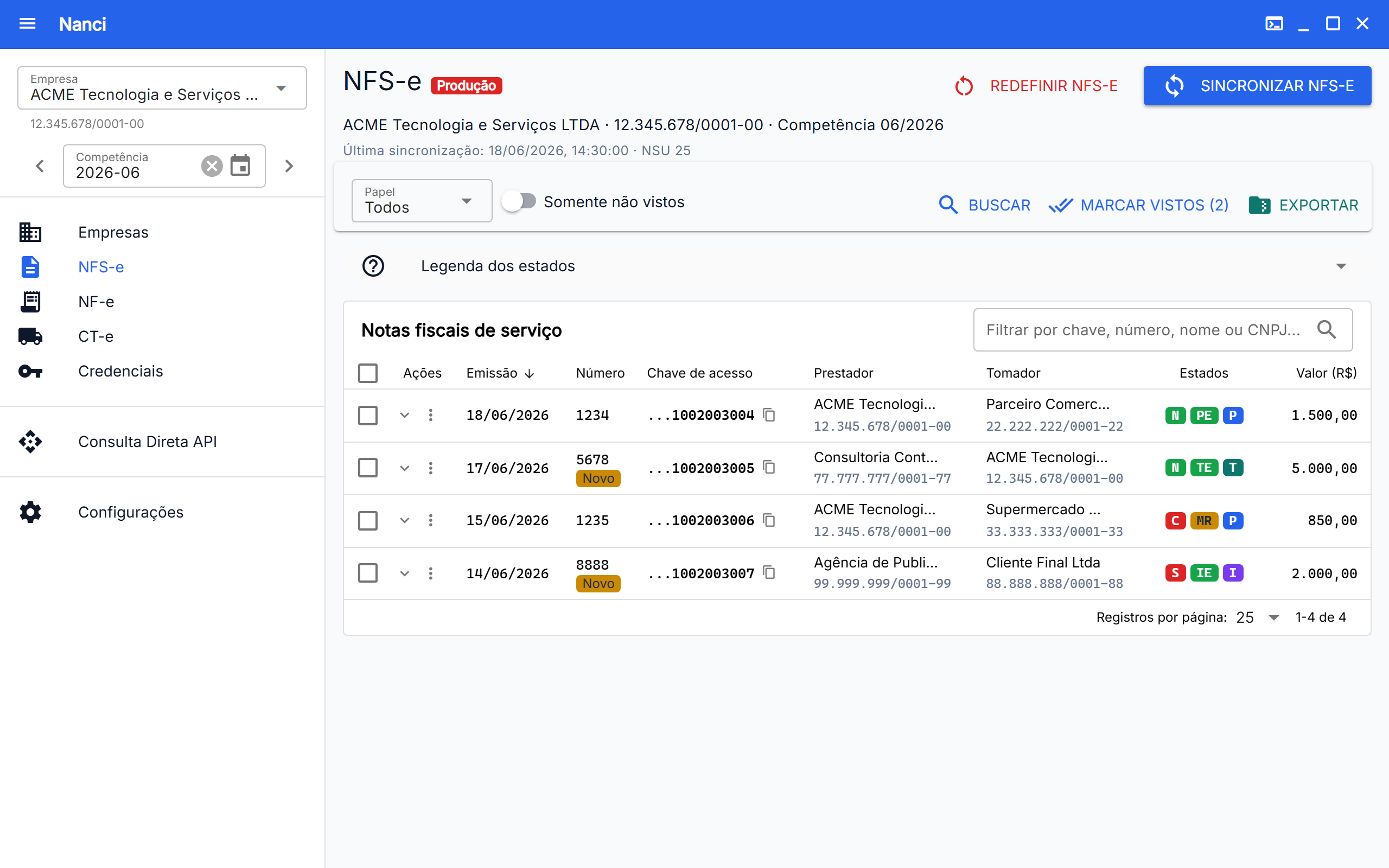The width and height of the screenshot is (1389, 868).
Task: Expand row details for 17/06/2026 note
Action: [405, 468]
